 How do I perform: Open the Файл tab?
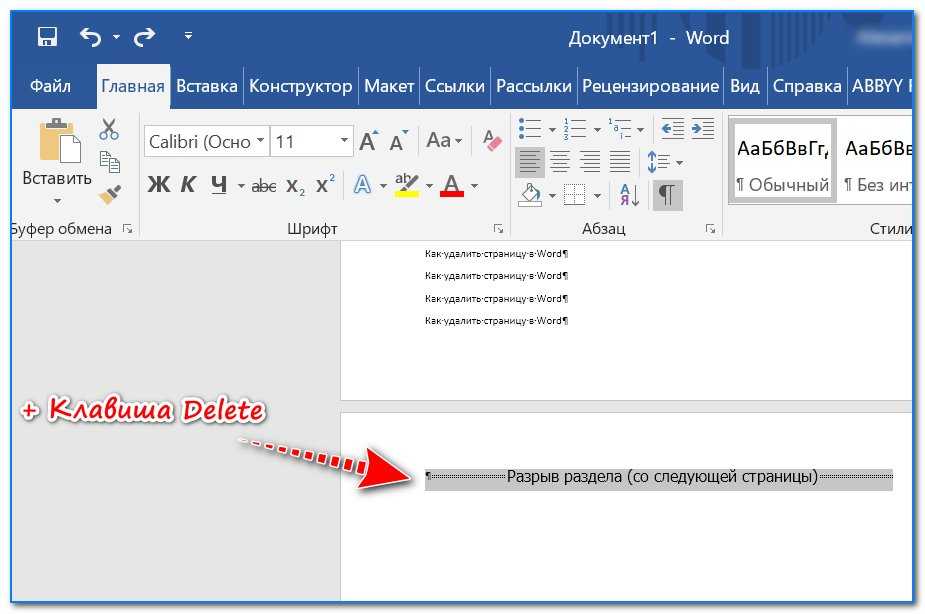[x=51, y=86]
